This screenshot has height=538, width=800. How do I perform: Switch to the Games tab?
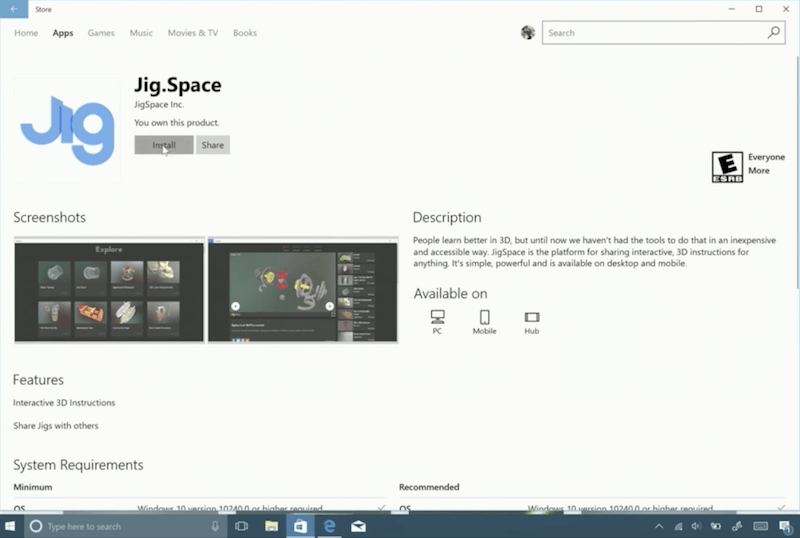click(x=101, y=33)
